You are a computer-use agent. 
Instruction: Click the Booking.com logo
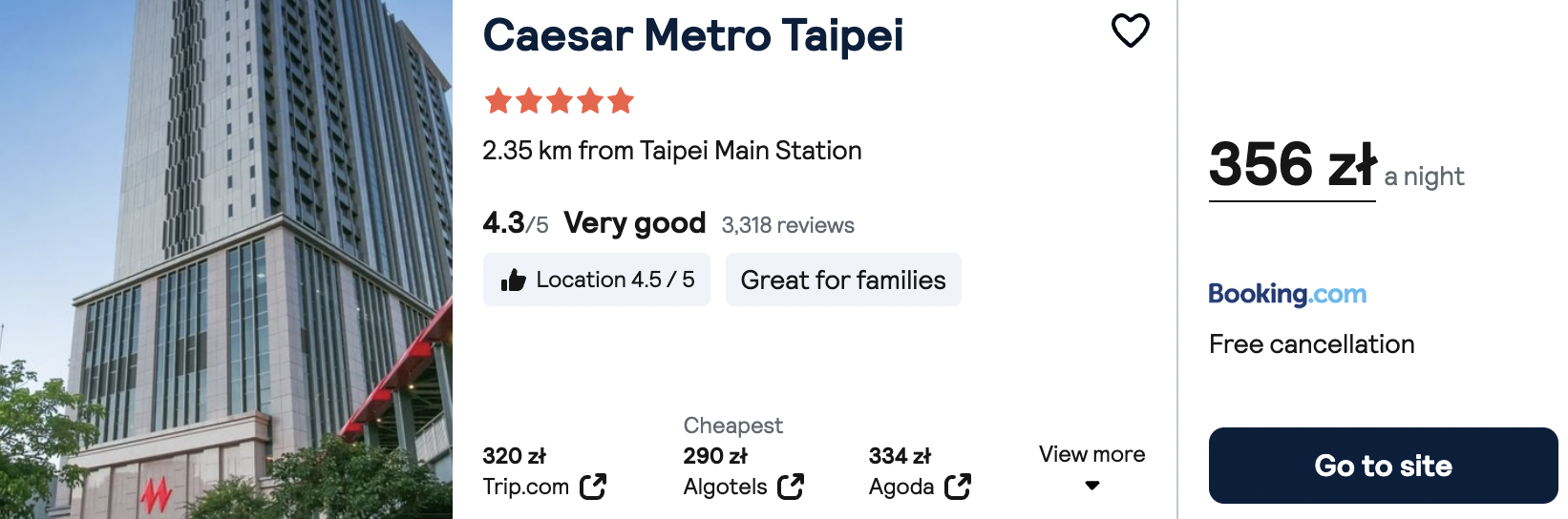coord(1287,294)
